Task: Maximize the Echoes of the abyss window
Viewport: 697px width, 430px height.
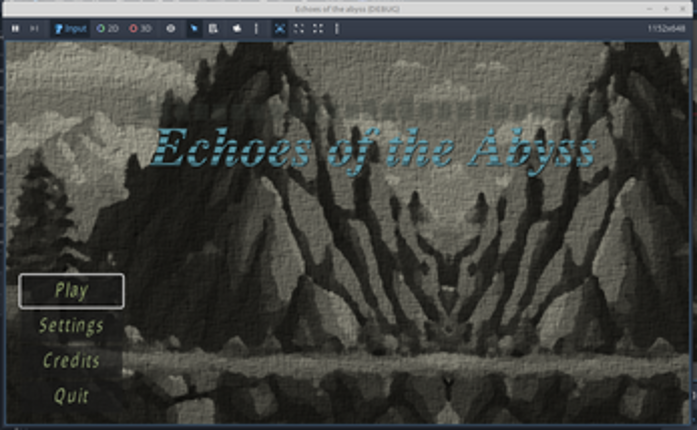Action: pyautogui.click(x=666, y=8)
